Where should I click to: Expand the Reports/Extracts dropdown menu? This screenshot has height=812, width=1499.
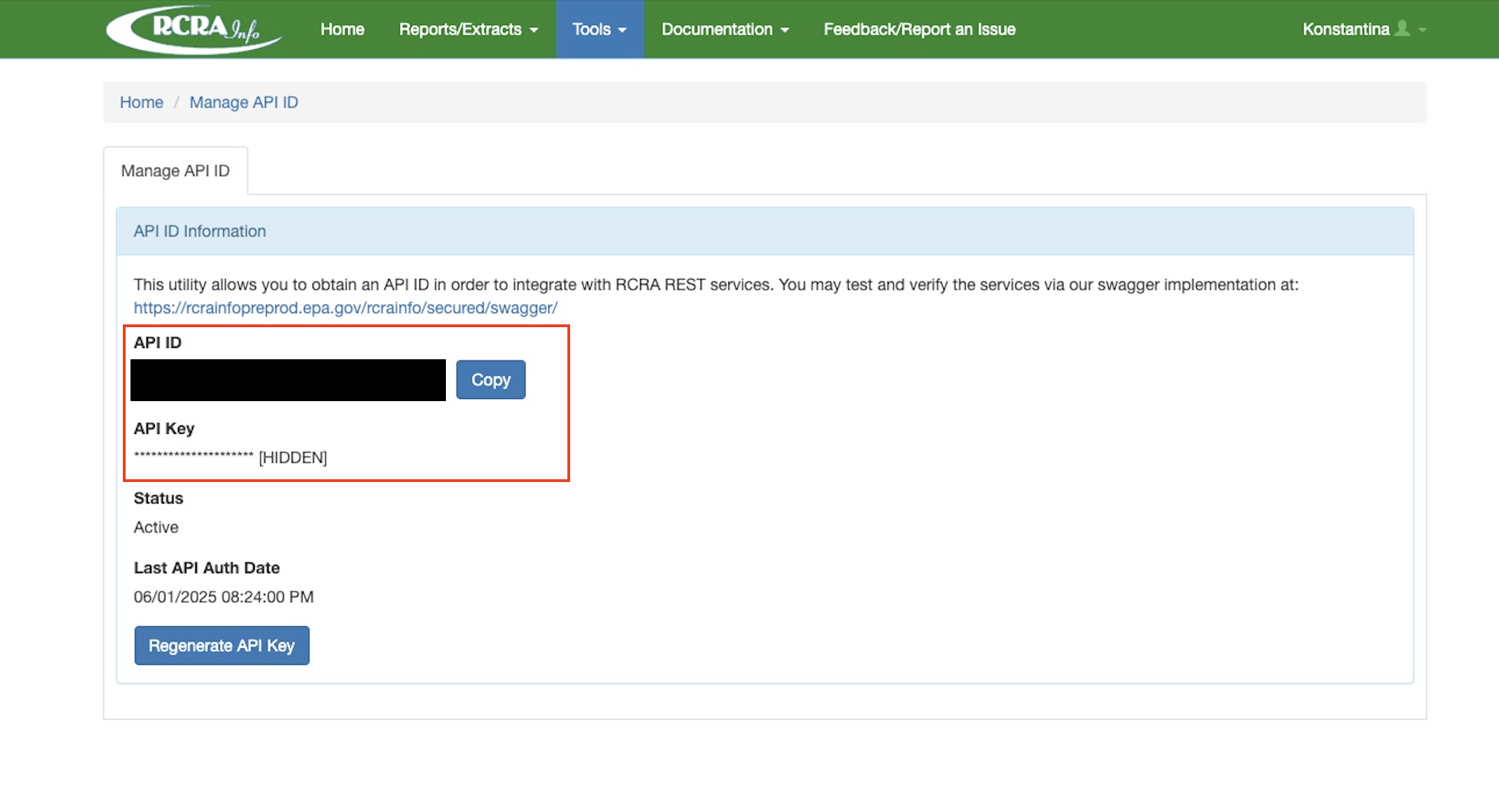coord(468,29)
